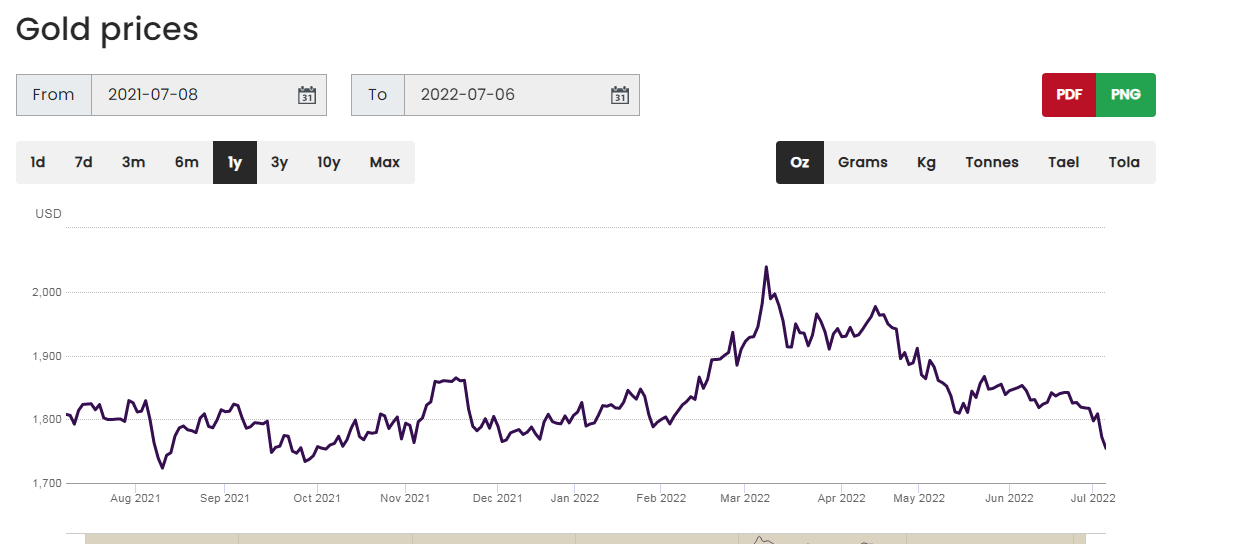Set price unit to Tola
The height and width of the screenshot is (544, 1257).
[x=1124, y=162]
